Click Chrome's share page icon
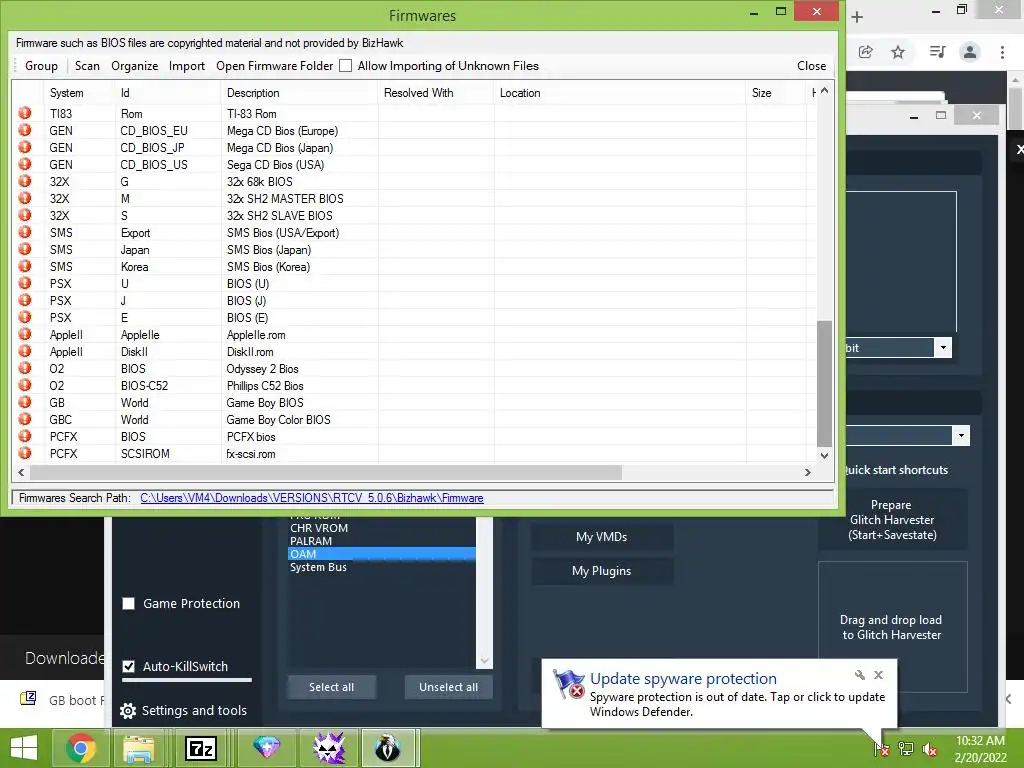This screenshot has width=1024, height=768. click(865, 52)
